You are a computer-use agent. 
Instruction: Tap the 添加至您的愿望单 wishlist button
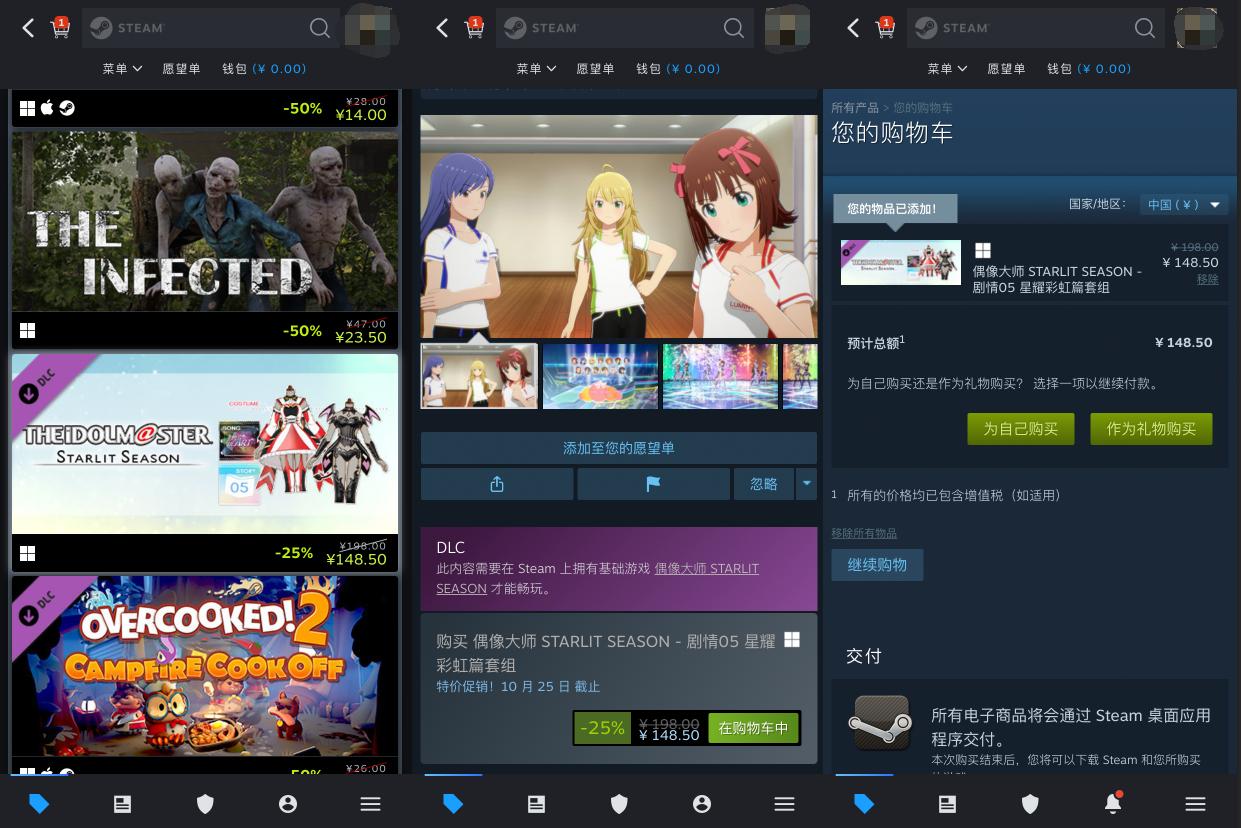(618, 448)
